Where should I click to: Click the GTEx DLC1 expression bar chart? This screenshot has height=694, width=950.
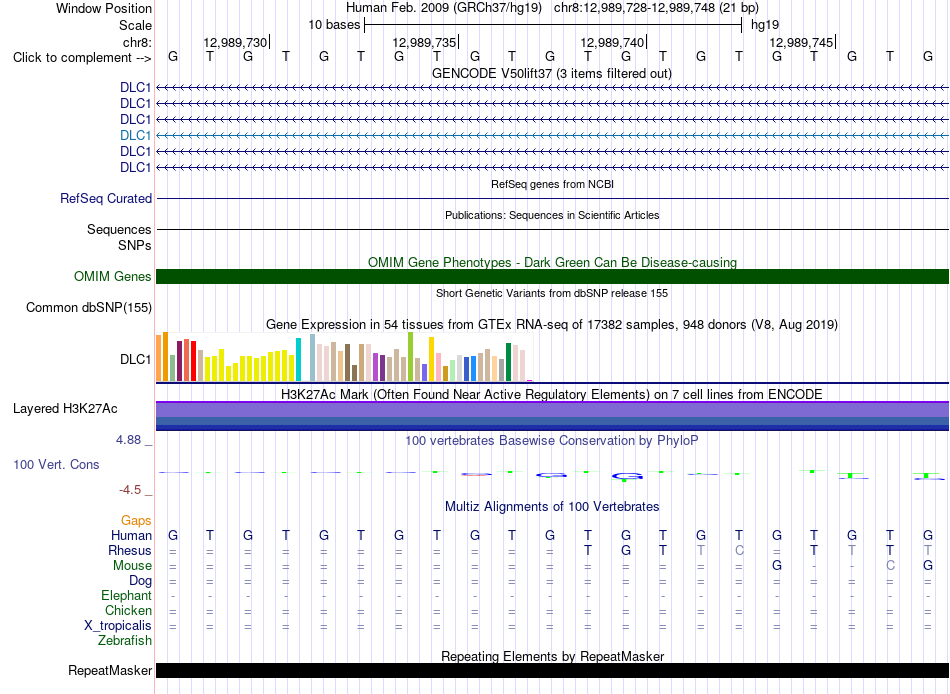[x=344, y=357]
